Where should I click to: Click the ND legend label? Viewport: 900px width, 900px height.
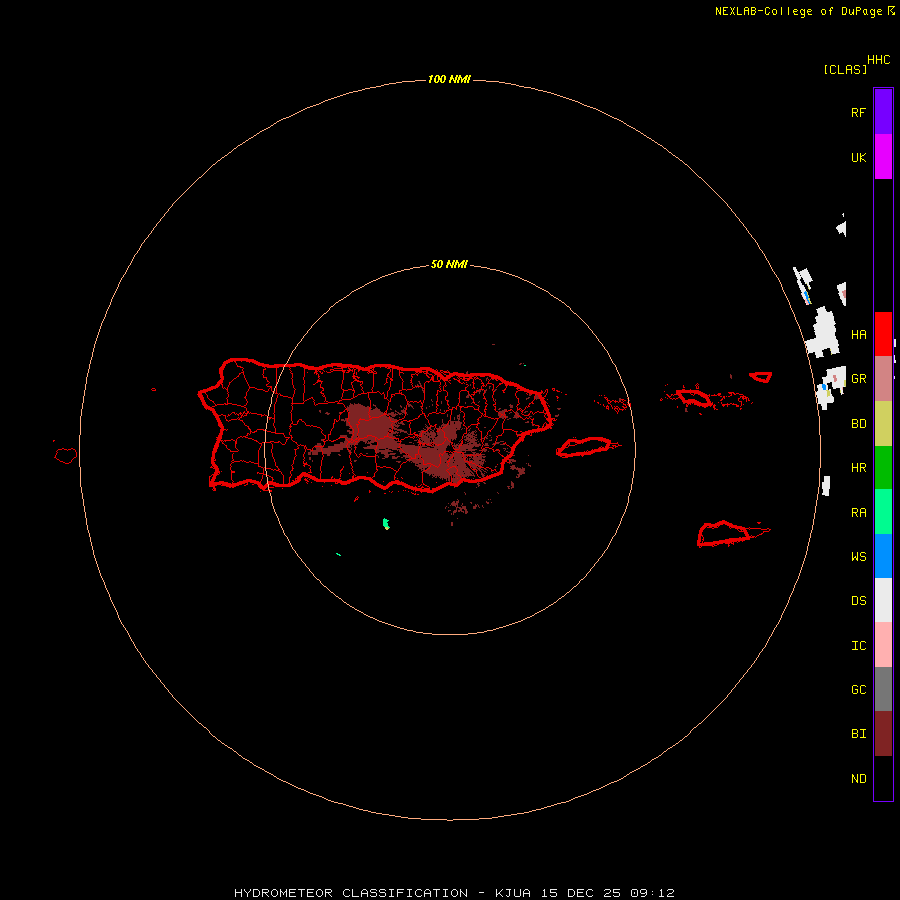click(x=858, y=779)
